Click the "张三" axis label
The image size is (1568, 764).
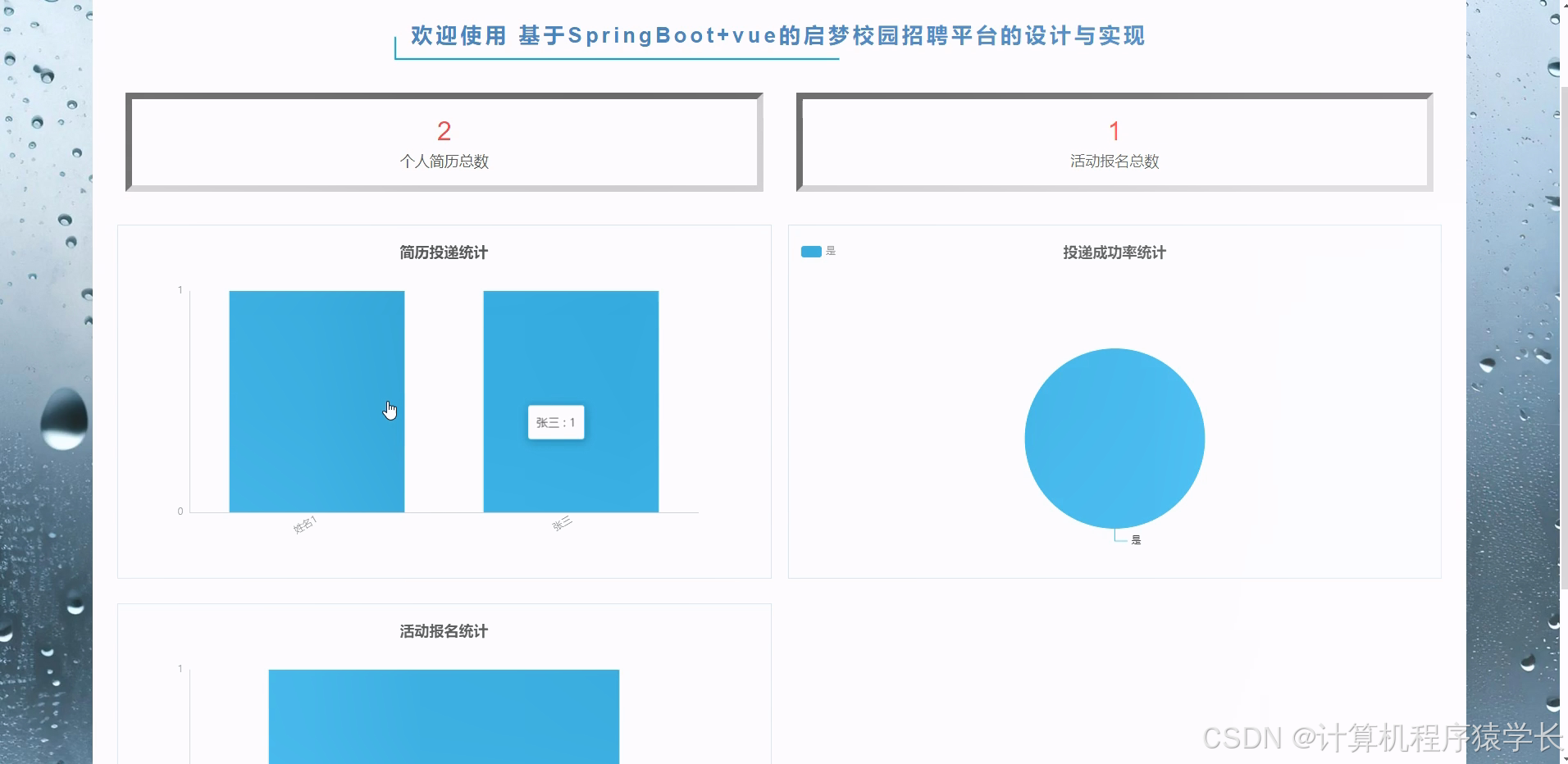pos(563,523)
